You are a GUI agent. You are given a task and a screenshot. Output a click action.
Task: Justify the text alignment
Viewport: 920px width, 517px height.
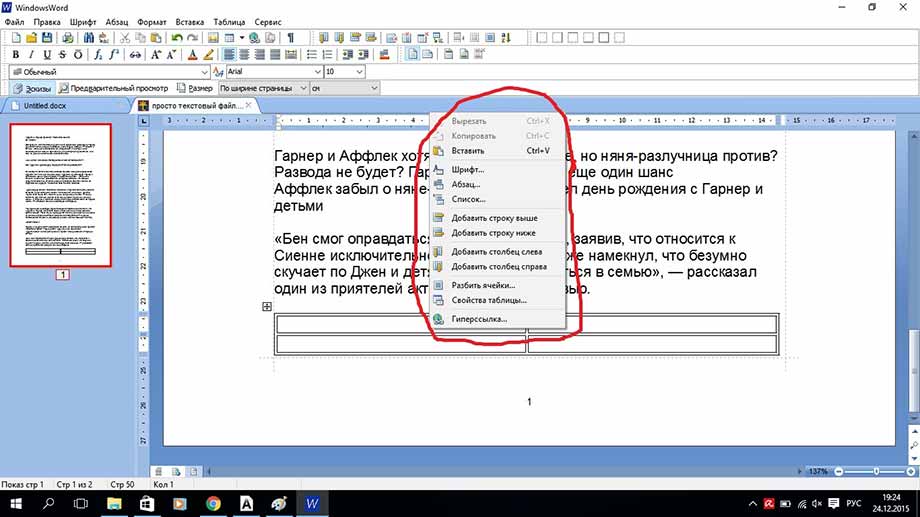pos(275,55)
